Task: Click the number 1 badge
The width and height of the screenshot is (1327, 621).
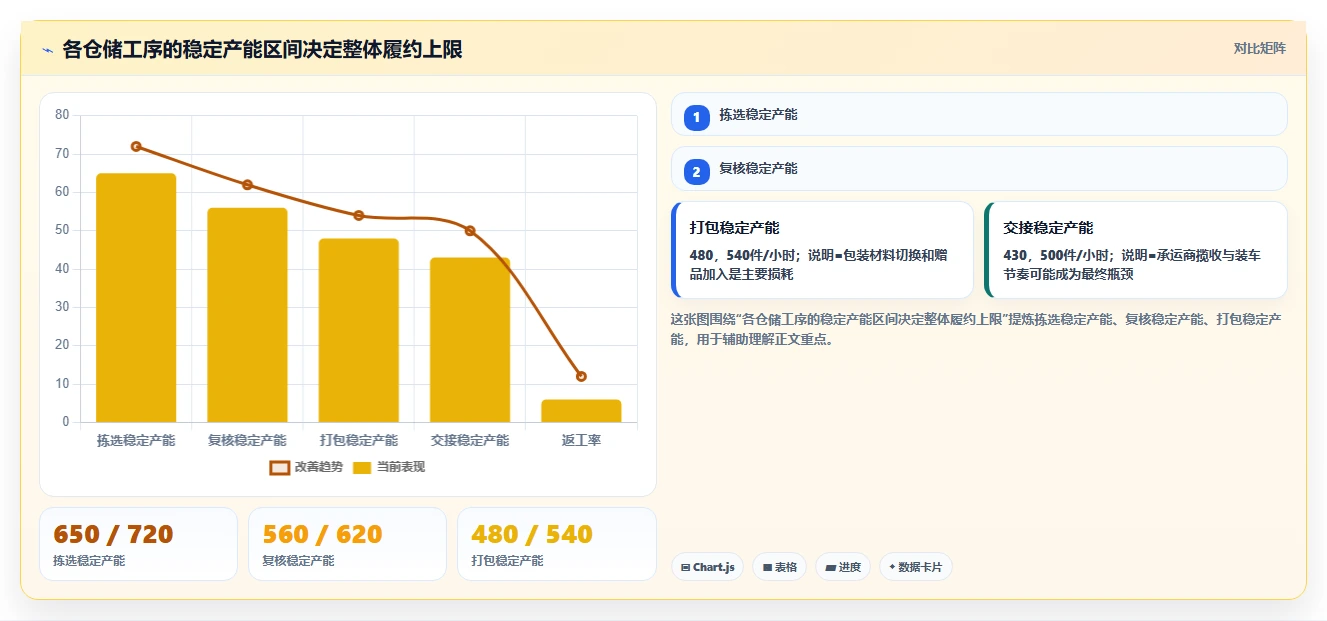Action: (697, 118)
